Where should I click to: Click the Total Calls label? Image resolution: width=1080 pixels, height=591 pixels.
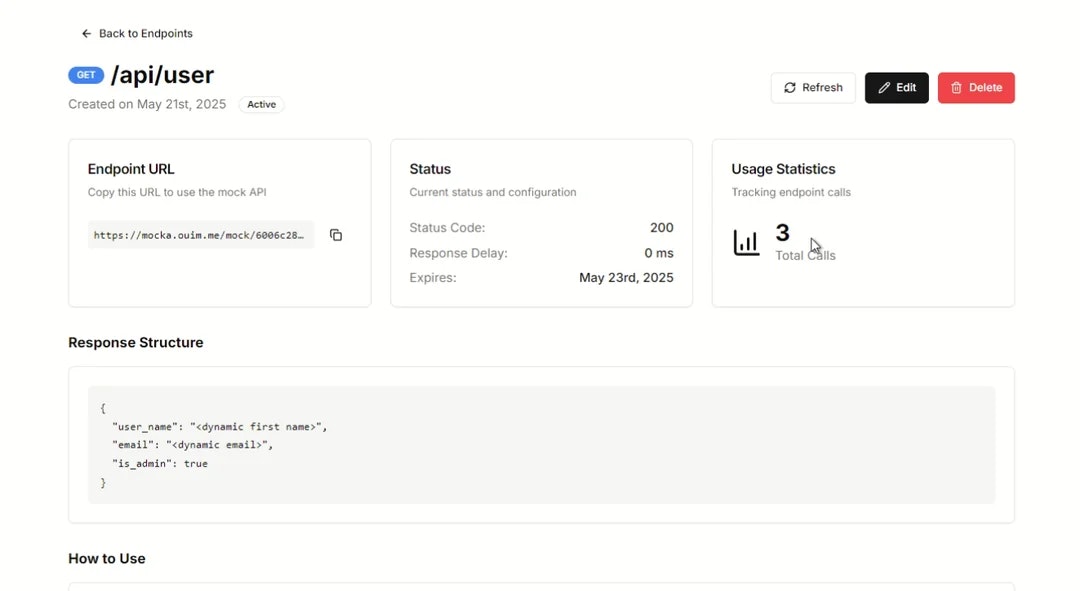tap(805, 256)
